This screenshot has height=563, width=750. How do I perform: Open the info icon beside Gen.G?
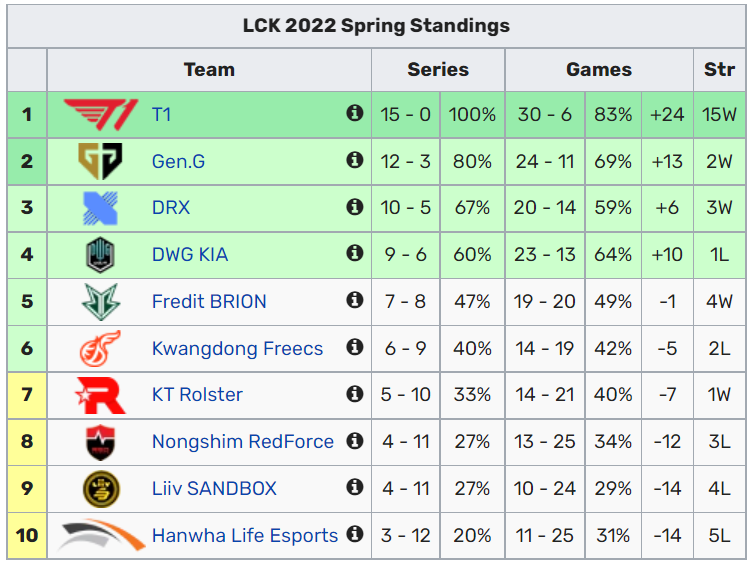pyautogui.click(x=354, y=160)
